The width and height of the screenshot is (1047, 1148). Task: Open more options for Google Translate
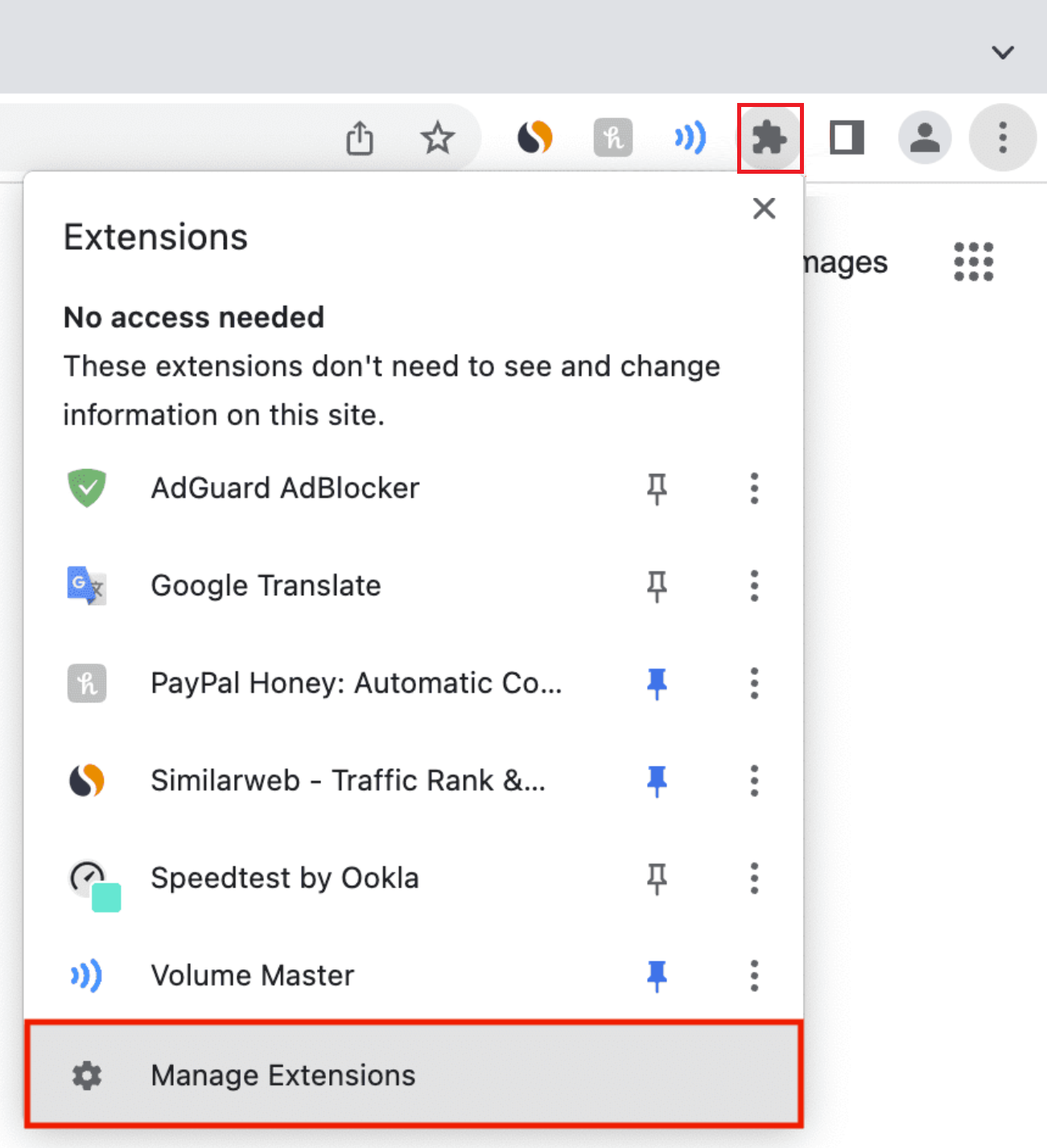[754, 586]
